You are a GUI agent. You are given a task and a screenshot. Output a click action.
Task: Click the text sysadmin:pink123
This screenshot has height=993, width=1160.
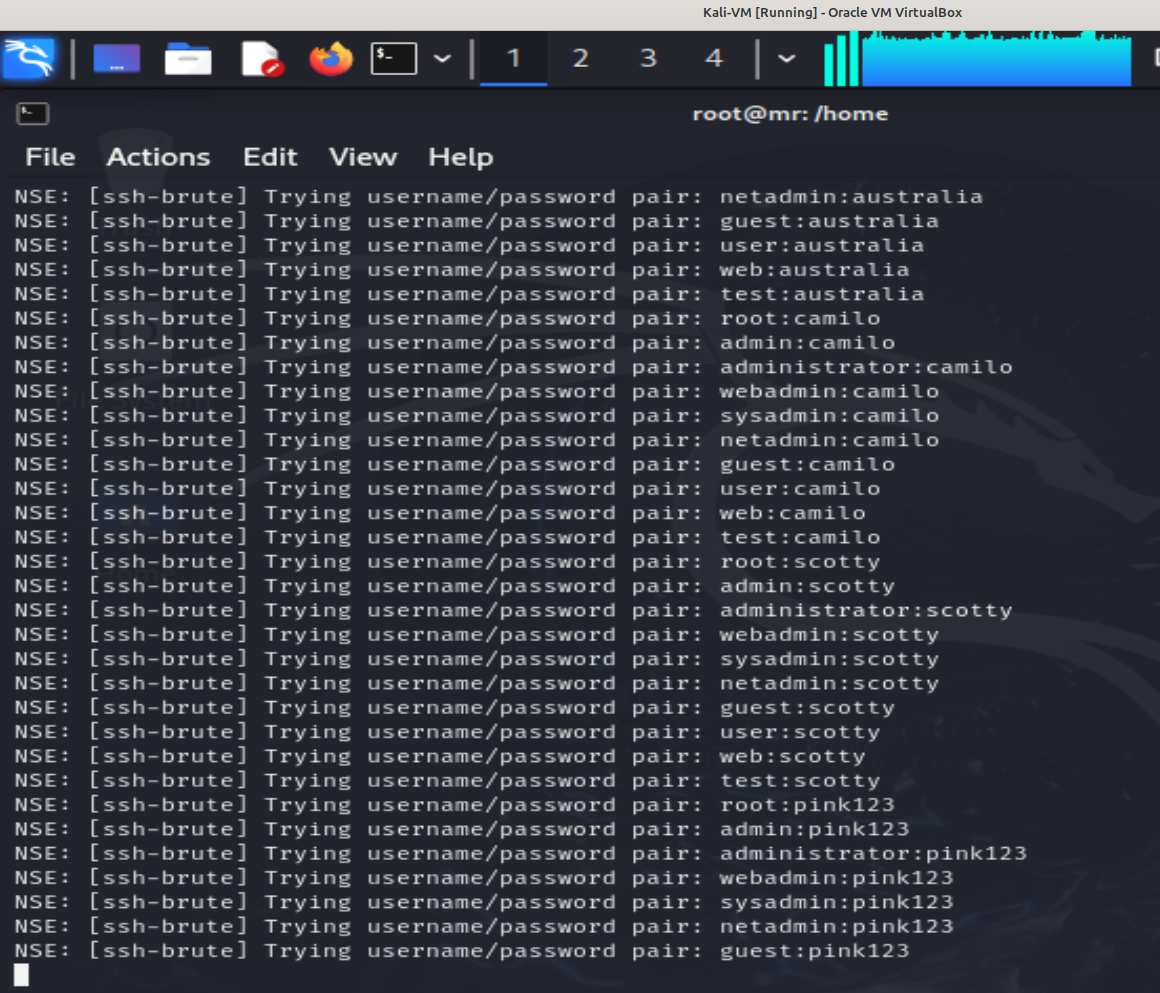pos(837,903)
